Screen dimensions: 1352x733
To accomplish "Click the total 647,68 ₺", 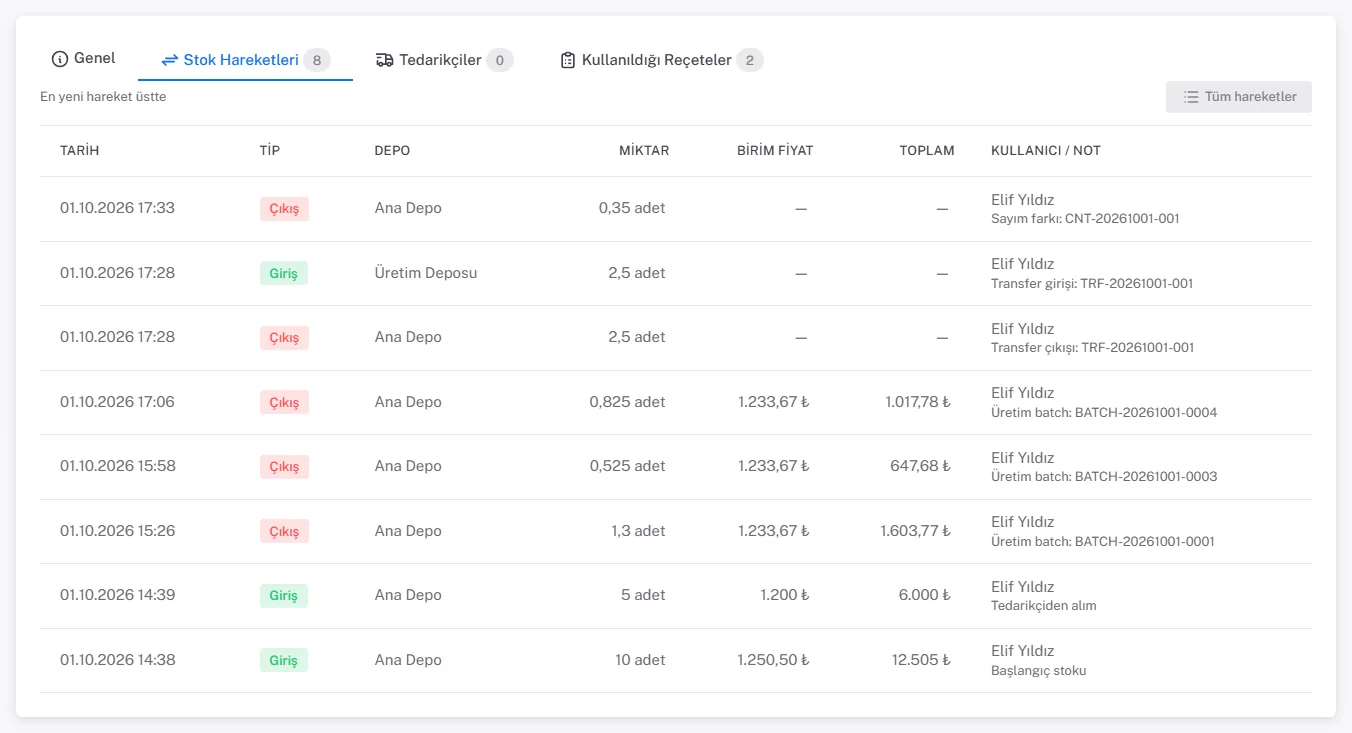I will (x=920, y=466).
